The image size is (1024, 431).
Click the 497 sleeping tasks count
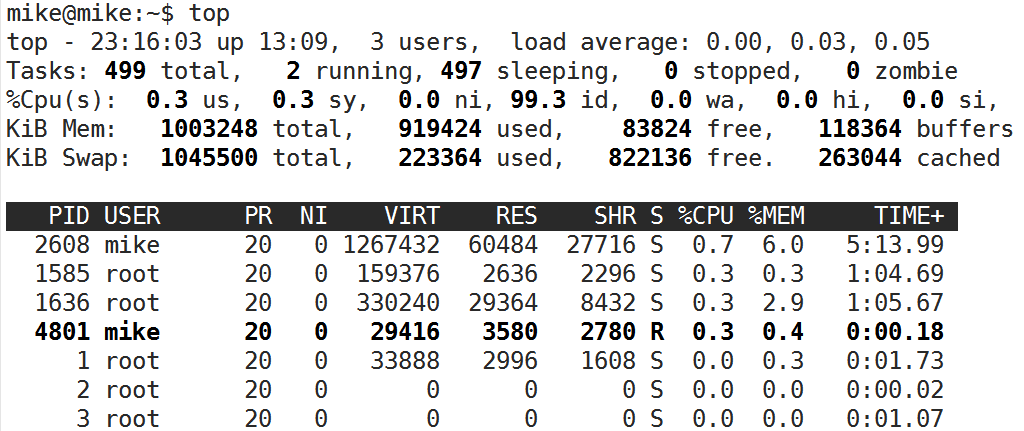click(x=461, y=71)
